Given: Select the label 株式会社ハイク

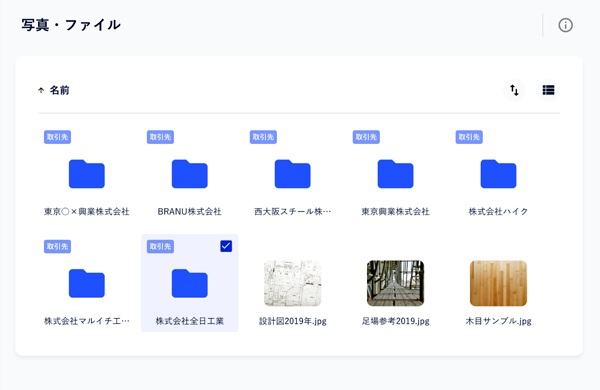Looking at the screenshot, I should coord(498,212).
